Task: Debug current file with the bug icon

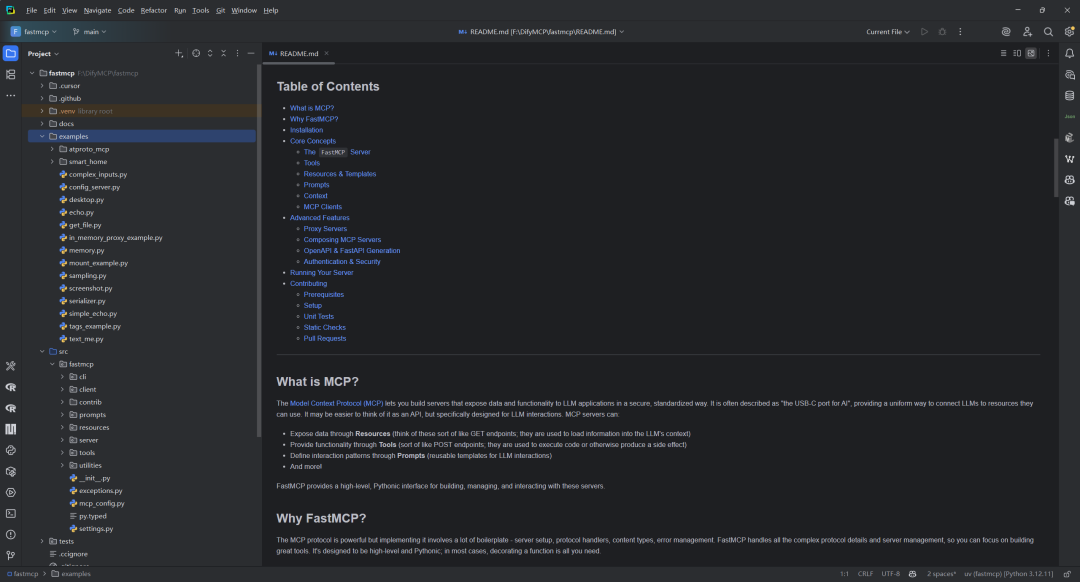Action: (x=942, y=32)
